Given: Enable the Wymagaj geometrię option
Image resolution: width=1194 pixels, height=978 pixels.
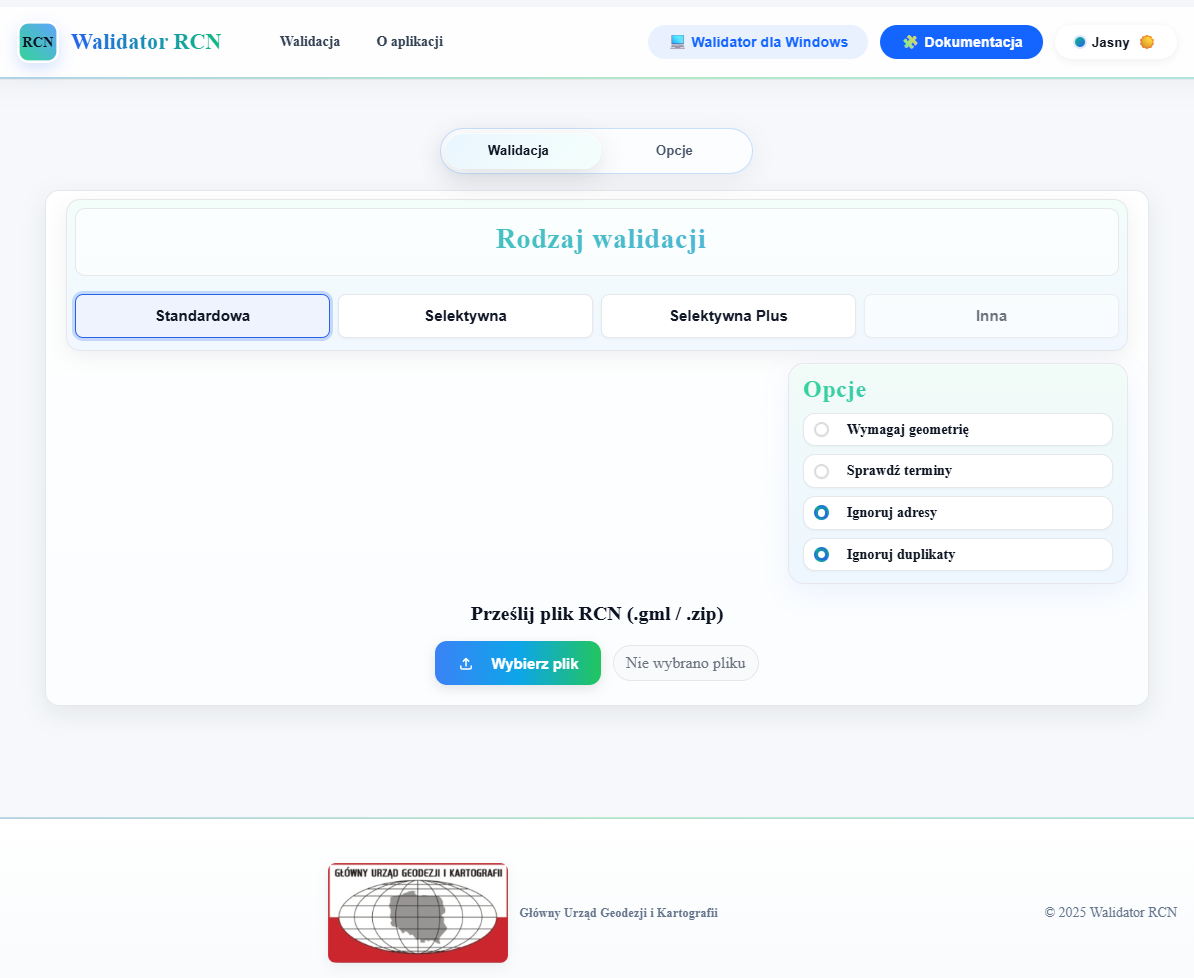Looking at the screenshot, I should [822, 430].
